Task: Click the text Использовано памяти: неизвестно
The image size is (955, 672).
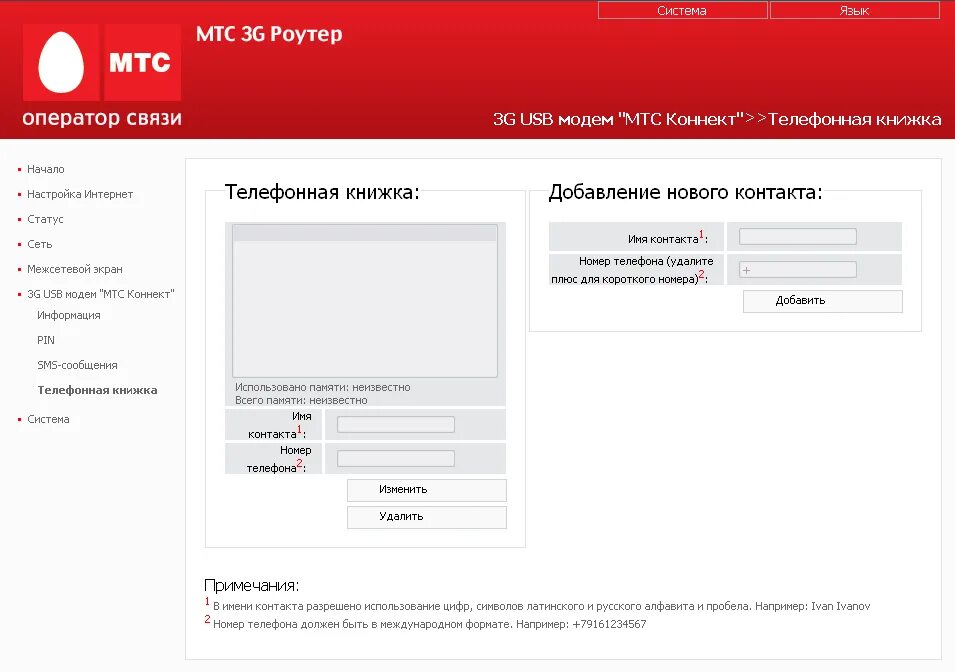Action: pos(323,387)
